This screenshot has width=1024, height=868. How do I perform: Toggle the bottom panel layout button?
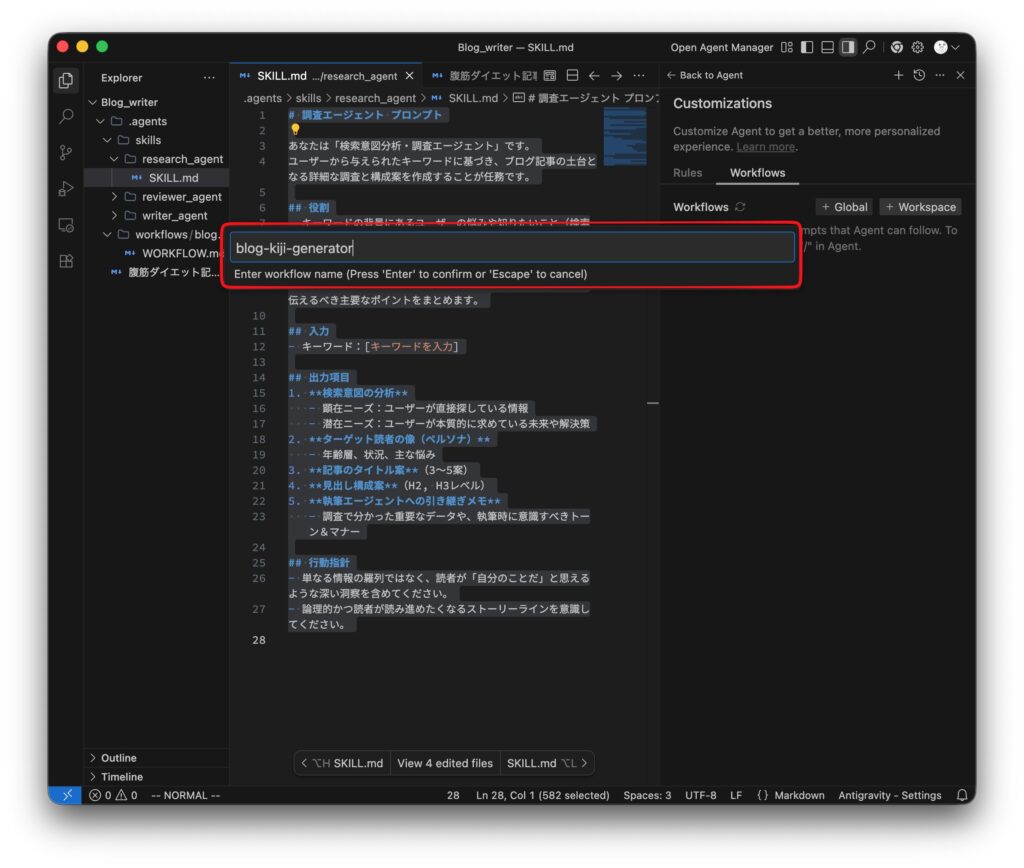coord(827,47)
